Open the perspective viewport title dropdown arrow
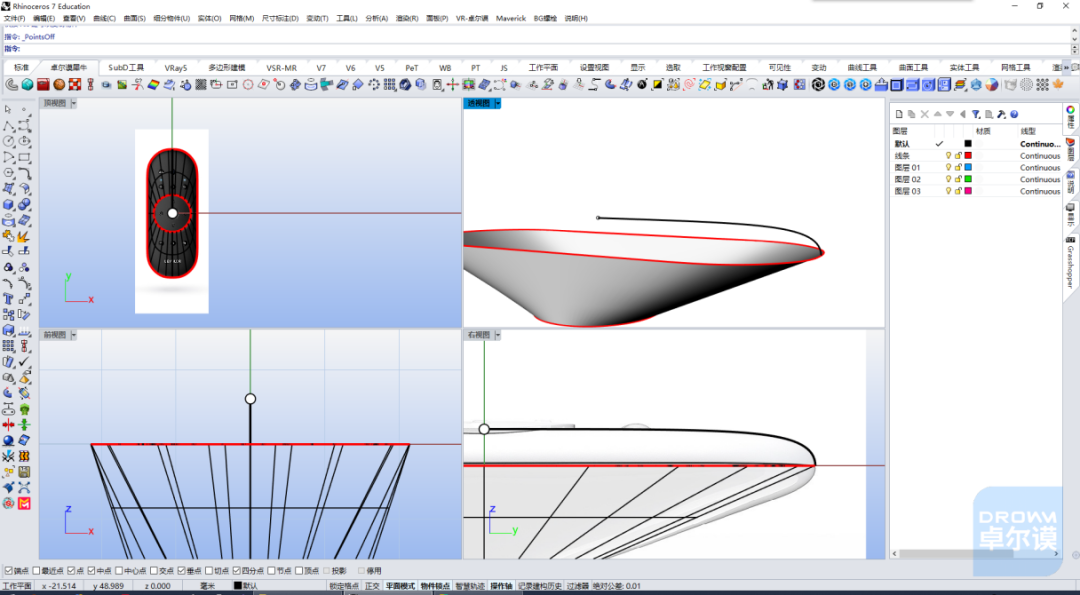The image size is (1080, 595). 497,103
